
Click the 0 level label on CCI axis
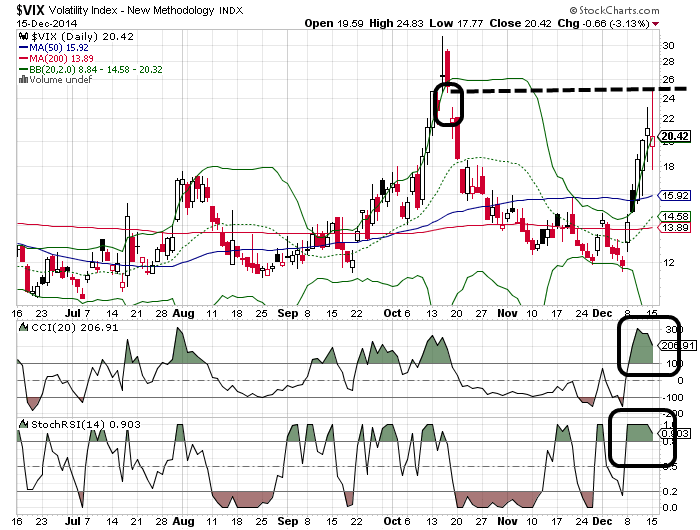680,380
